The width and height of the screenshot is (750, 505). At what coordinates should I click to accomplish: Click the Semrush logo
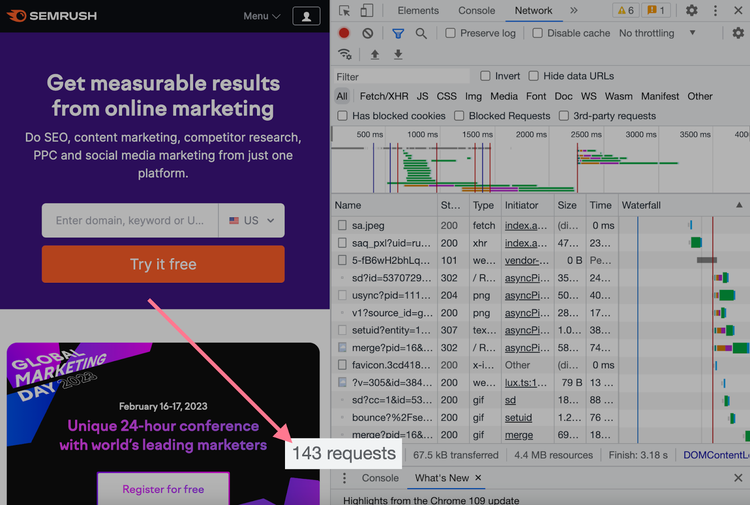(x=52, y=16)
